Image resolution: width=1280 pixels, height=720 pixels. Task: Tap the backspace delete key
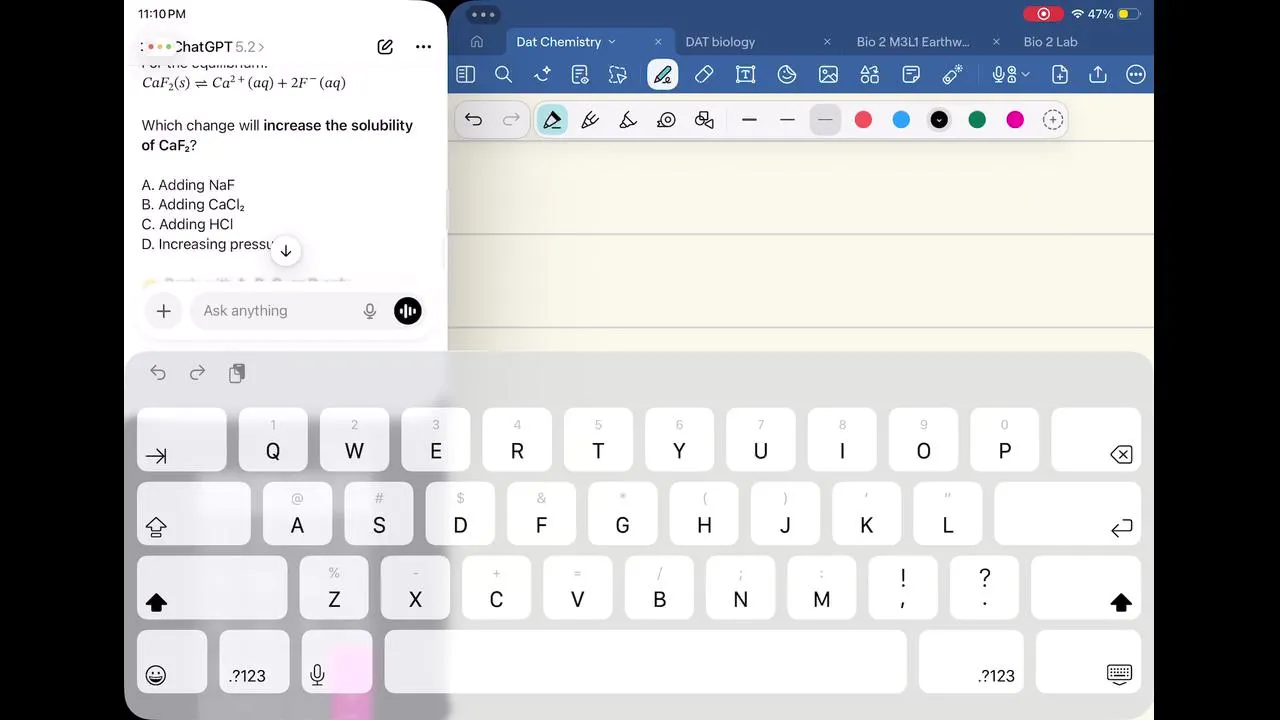pos(1096,439)
